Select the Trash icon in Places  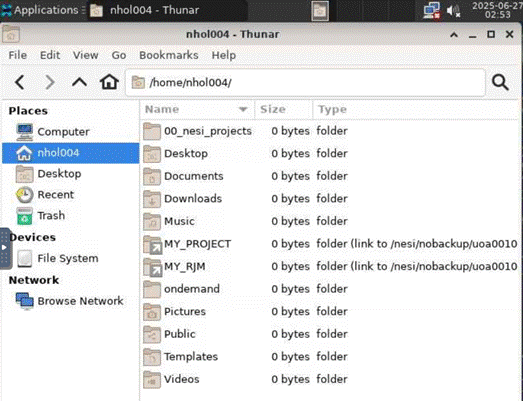pyautogui.click(x=24, y=216)
